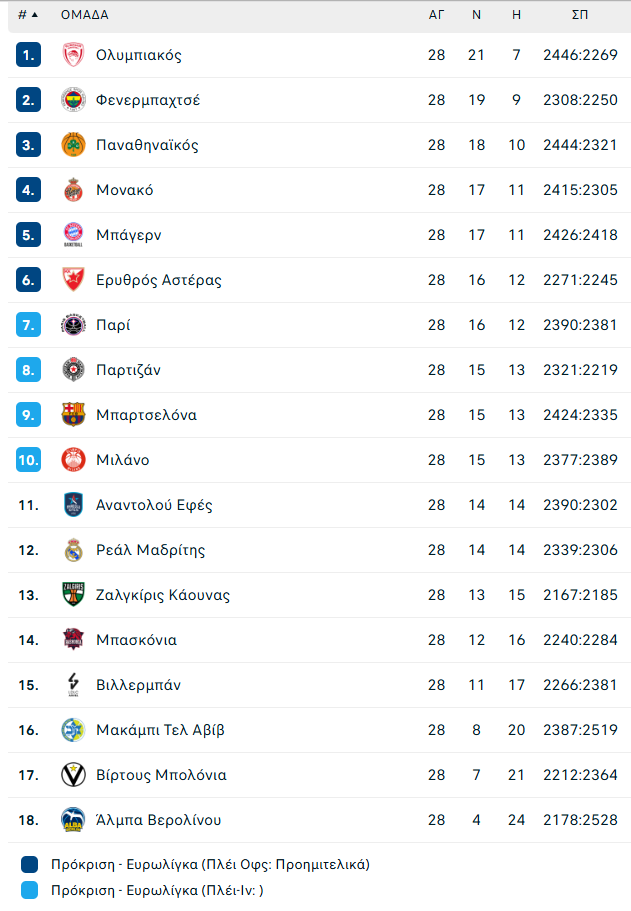The width and height of the screenshot is (631, 911).
Task: Sort by the ΑΓ games column header
Action: point(436,15)
